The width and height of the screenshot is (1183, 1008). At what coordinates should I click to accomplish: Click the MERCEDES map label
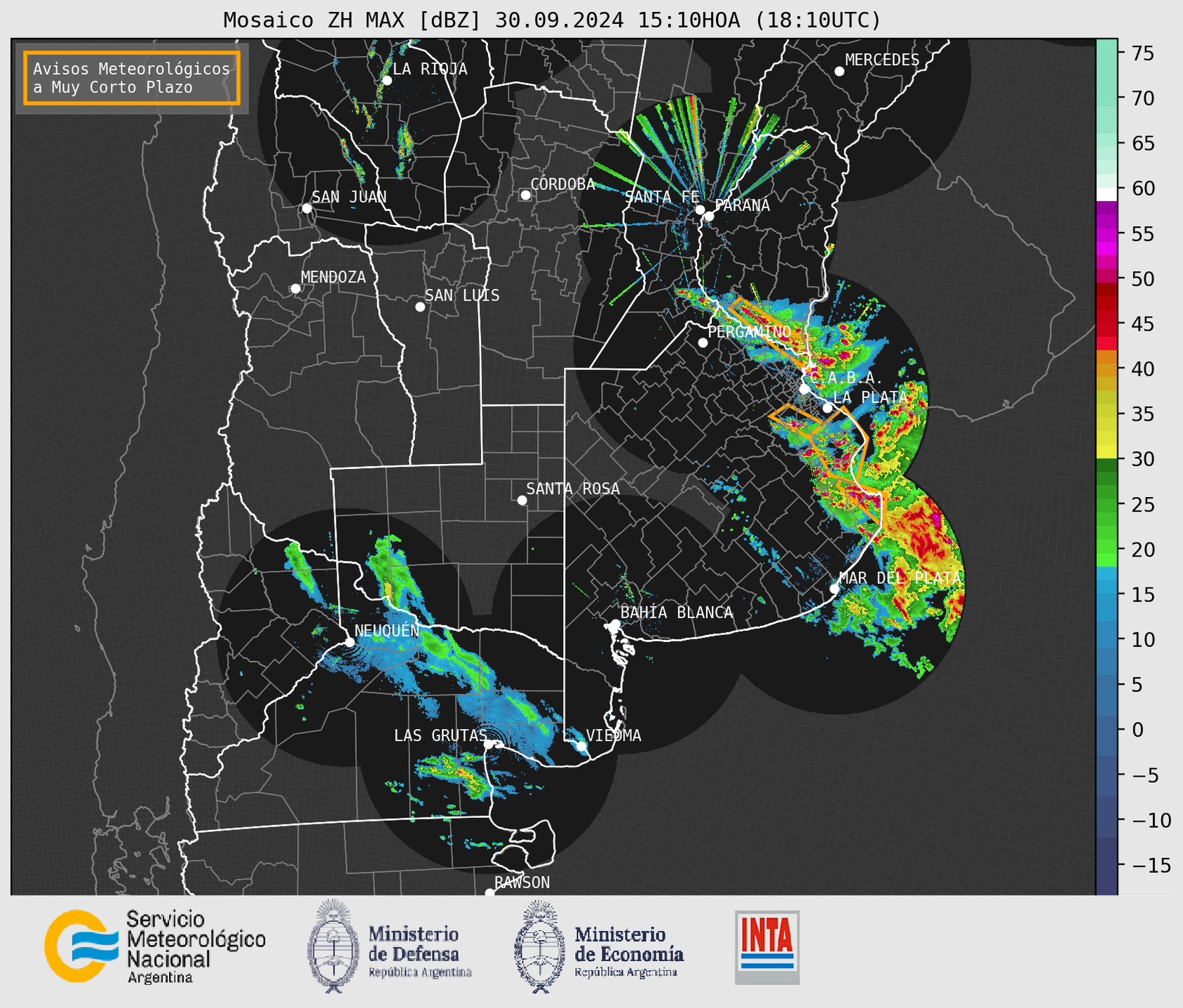point(882,60)
